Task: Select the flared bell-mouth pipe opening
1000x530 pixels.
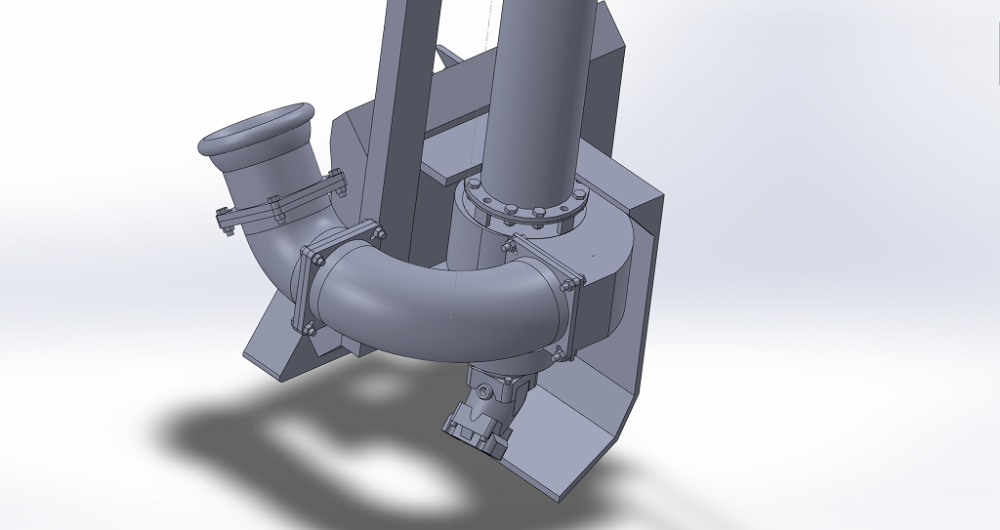Action: (x=260, y=130)
